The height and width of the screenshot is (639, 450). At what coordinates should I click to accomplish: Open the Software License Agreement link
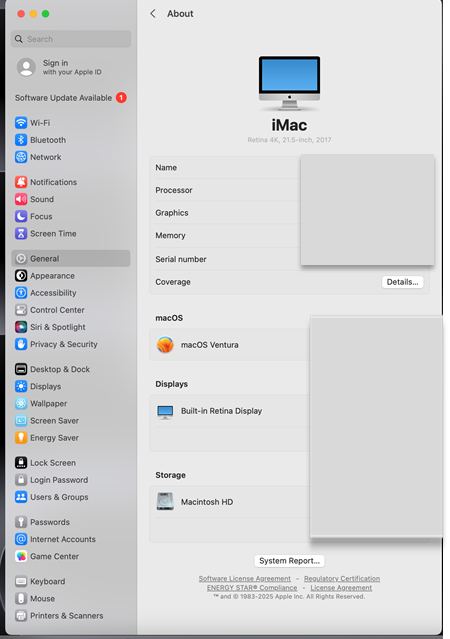pyautogui.click(x=245, y=578)
